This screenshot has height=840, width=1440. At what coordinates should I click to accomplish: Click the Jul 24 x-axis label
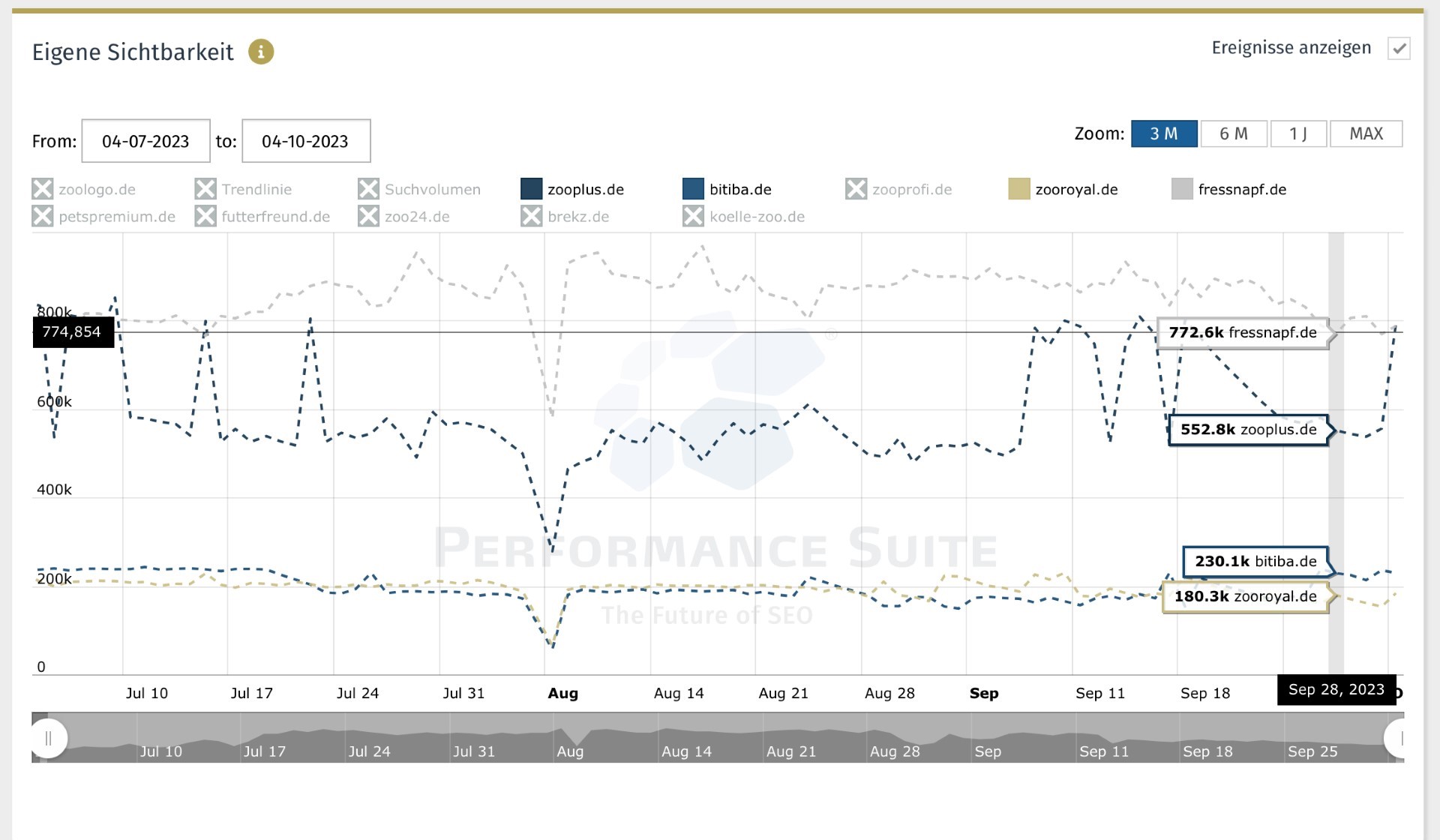pos(358,693)
